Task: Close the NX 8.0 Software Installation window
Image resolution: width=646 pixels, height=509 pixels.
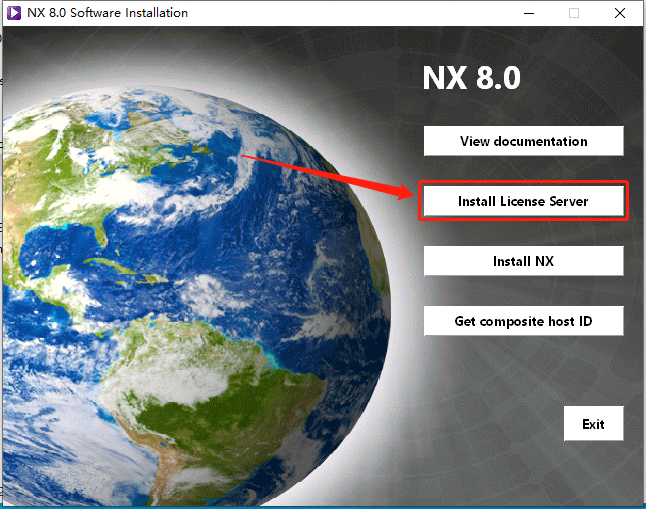Action: click(620, 13)
